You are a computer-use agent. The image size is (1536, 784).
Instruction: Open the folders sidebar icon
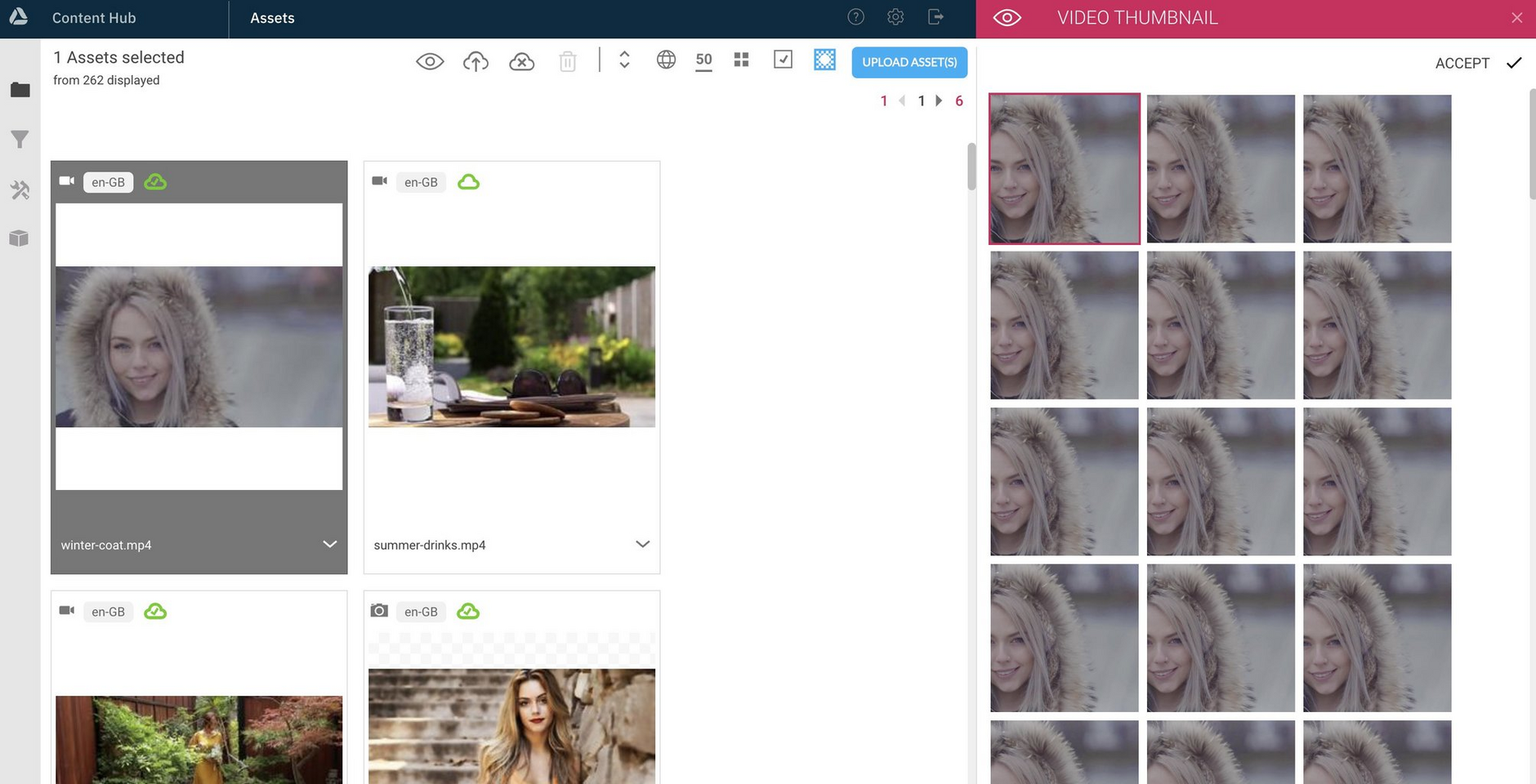tap(20, 90)
